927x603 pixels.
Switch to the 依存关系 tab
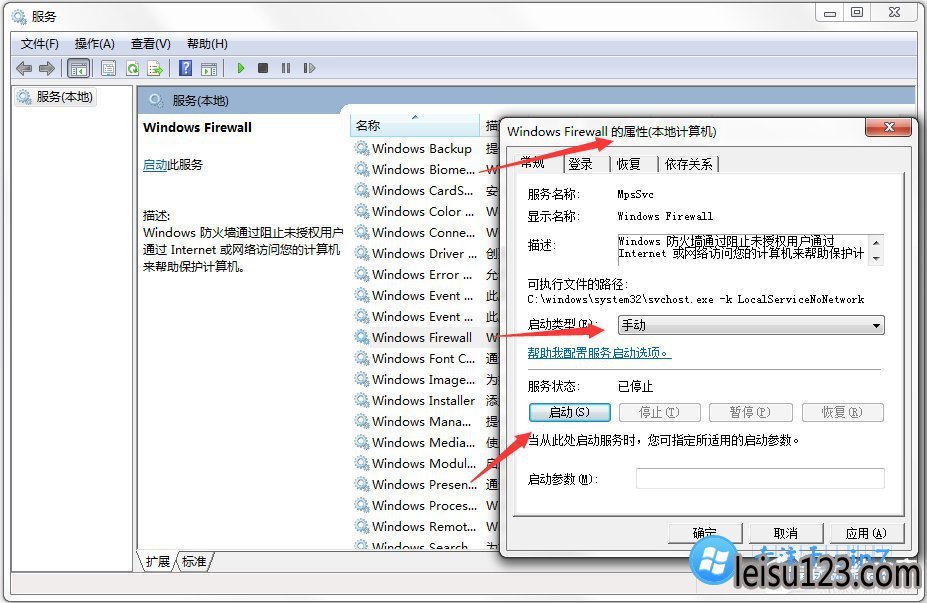click(x=689, y=164)
